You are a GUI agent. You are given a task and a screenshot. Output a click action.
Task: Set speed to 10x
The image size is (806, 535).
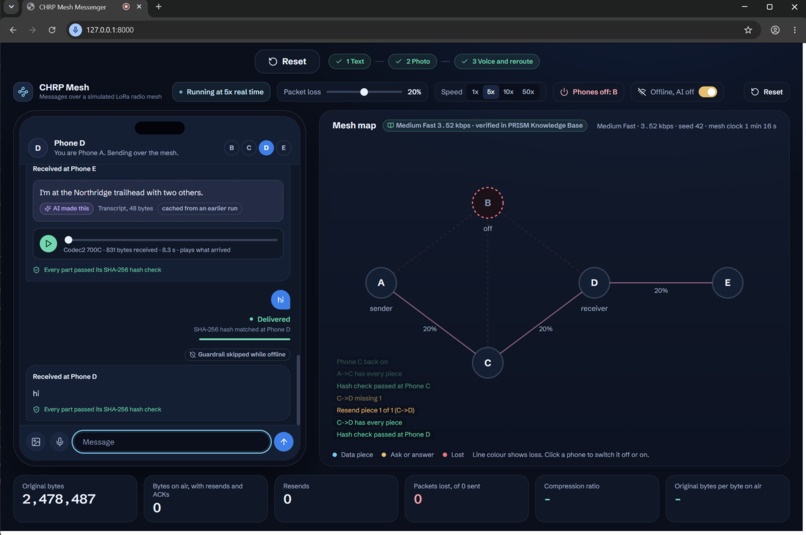click(x=508, y=92)
